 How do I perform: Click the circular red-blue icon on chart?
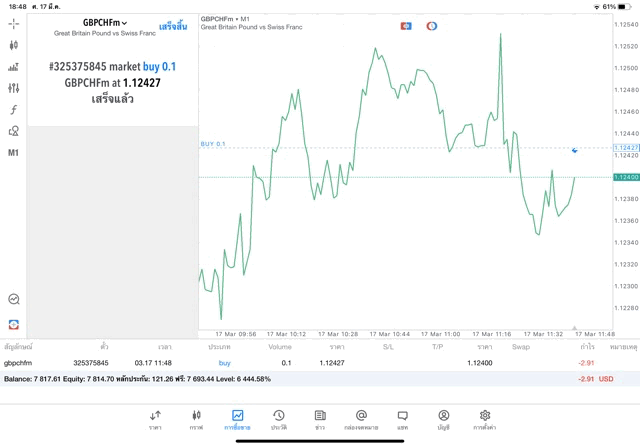click(x=432, y=26)
